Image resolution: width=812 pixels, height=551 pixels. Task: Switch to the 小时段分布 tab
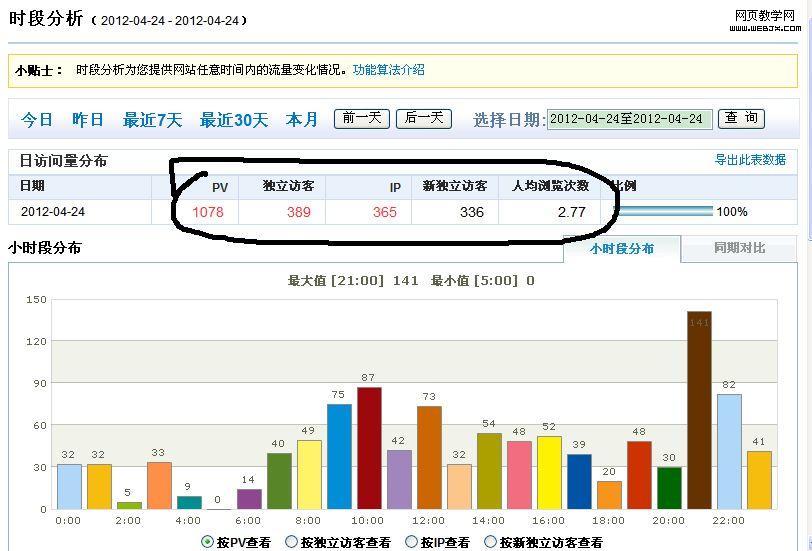point(621,248)
